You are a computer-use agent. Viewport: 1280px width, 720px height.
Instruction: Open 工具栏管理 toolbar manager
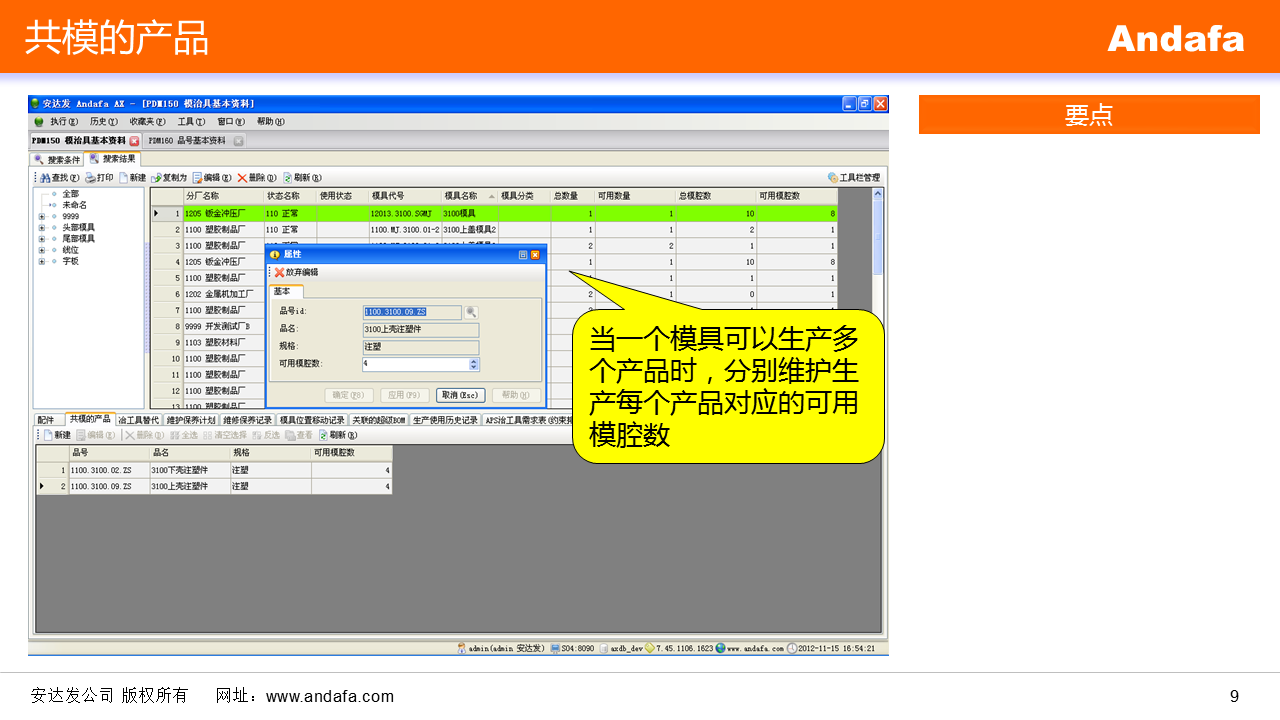click(833, 178)
